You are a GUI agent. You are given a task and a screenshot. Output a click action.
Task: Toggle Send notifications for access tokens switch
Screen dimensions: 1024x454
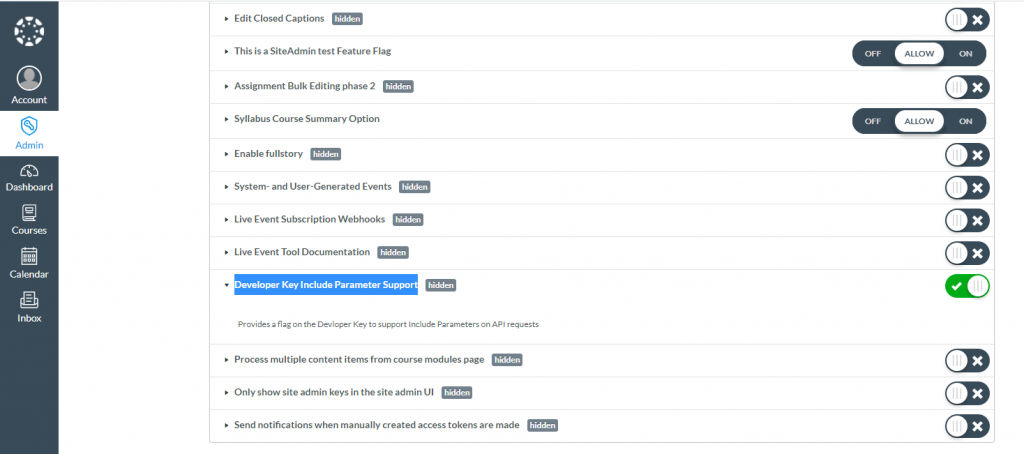(x=967, y=426)
